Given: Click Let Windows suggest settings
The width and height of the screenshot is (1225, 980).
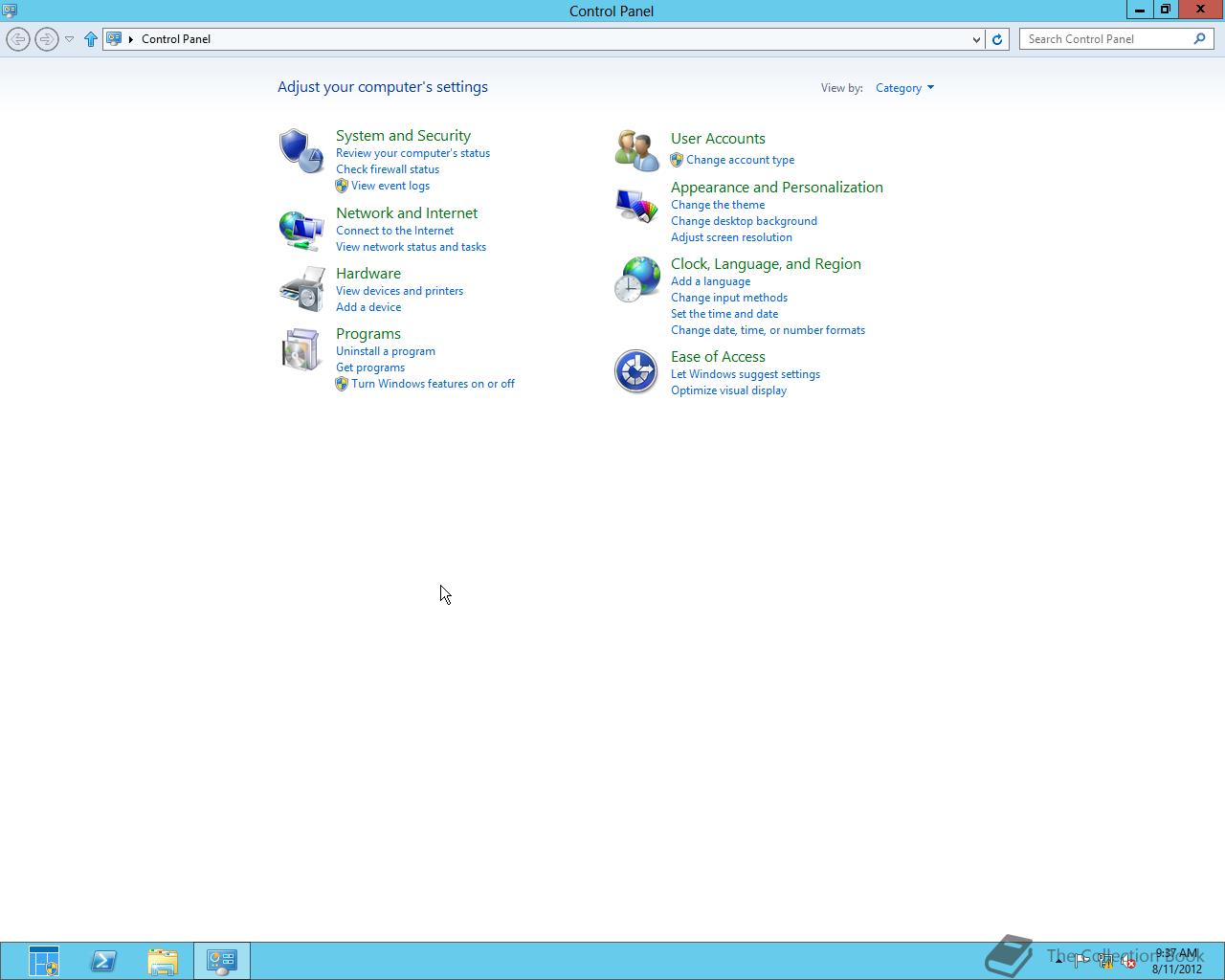Looking at the screenshot, I should [x=746, y=374].
